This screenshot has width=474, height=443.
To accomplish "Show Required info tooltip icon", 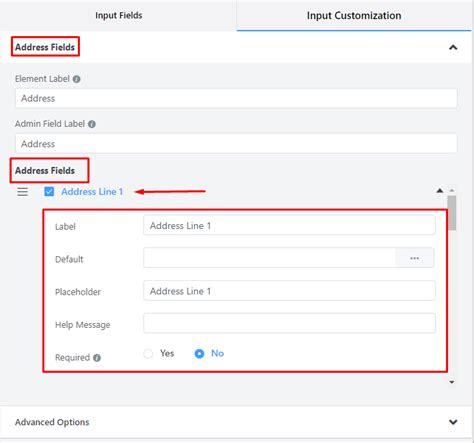I will [x=97, y=358].
